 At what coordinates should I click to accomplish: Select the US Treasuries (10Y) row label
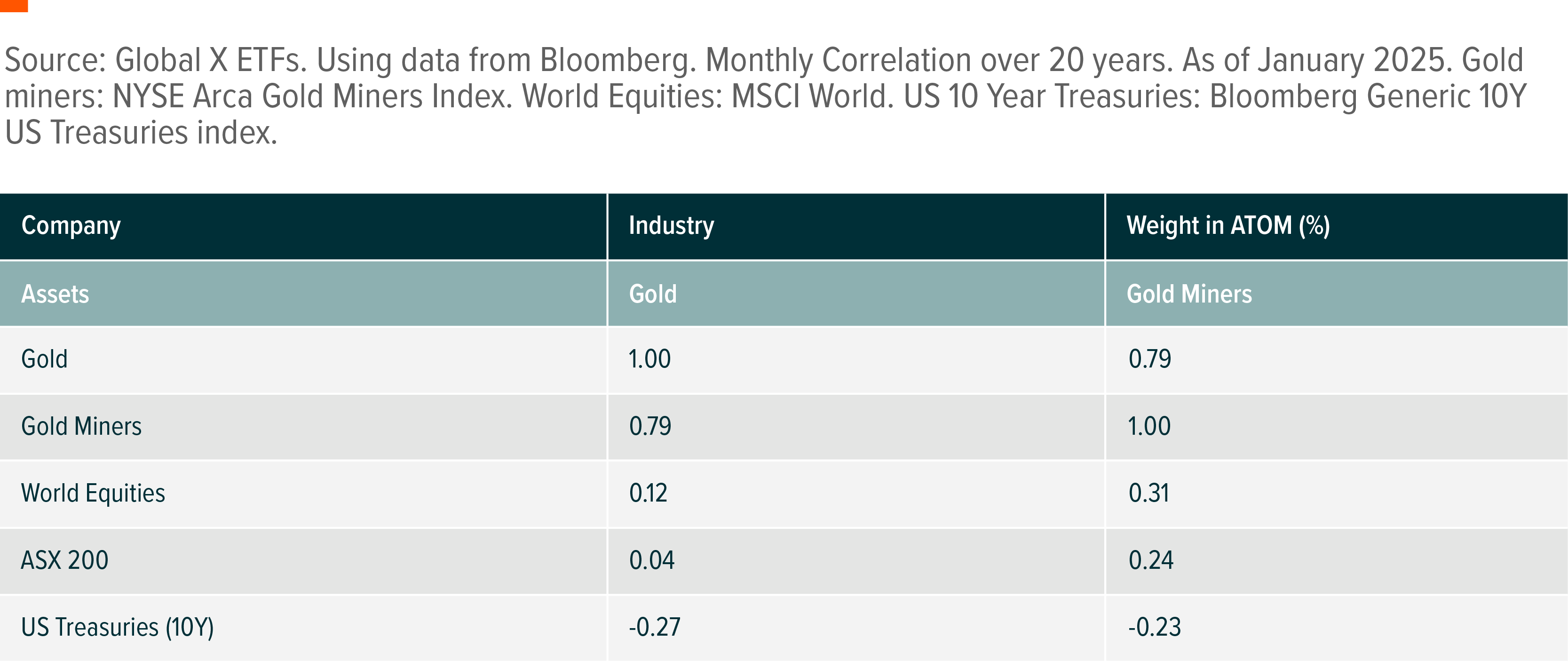[x=118, y=627]
